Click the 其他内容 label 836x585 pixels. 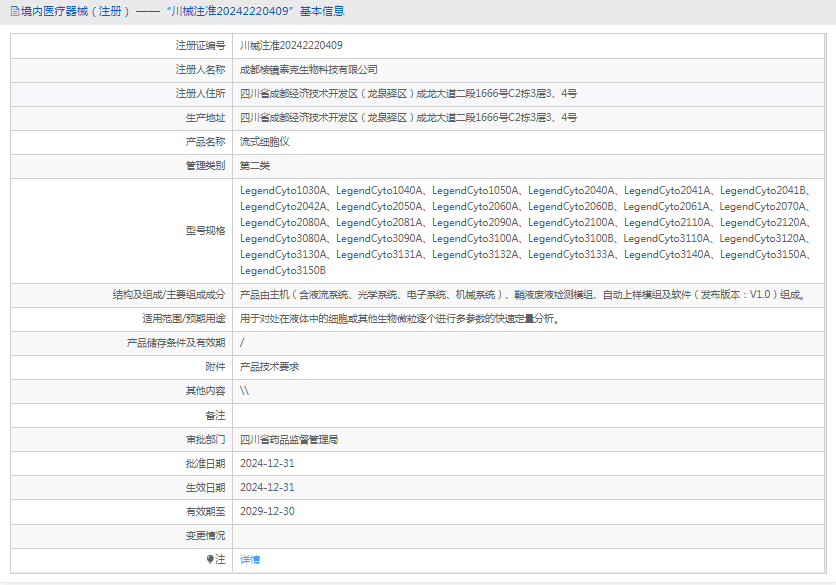point(205,390)
